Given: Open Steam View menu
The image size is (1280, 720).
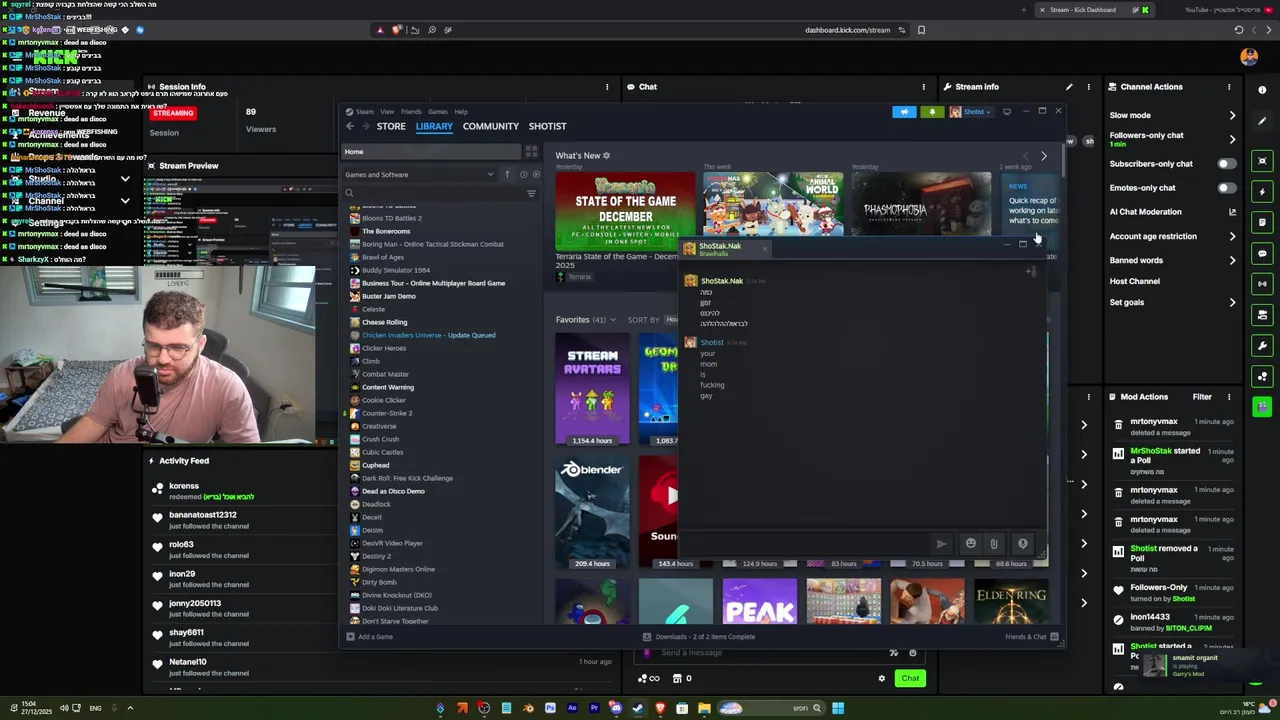Looking at the screenshot, I should click(x=387, y=112).
